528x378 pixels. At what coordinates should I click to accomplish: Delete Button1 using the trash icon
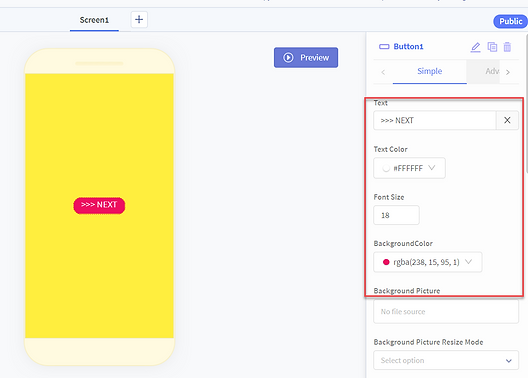[507, 47]
